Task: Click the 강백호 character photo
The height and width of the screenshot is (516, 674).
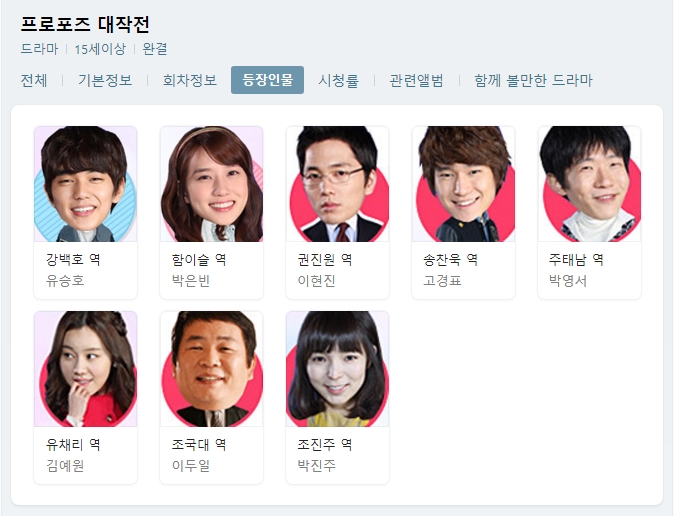Action: click(x=86, y=184)
